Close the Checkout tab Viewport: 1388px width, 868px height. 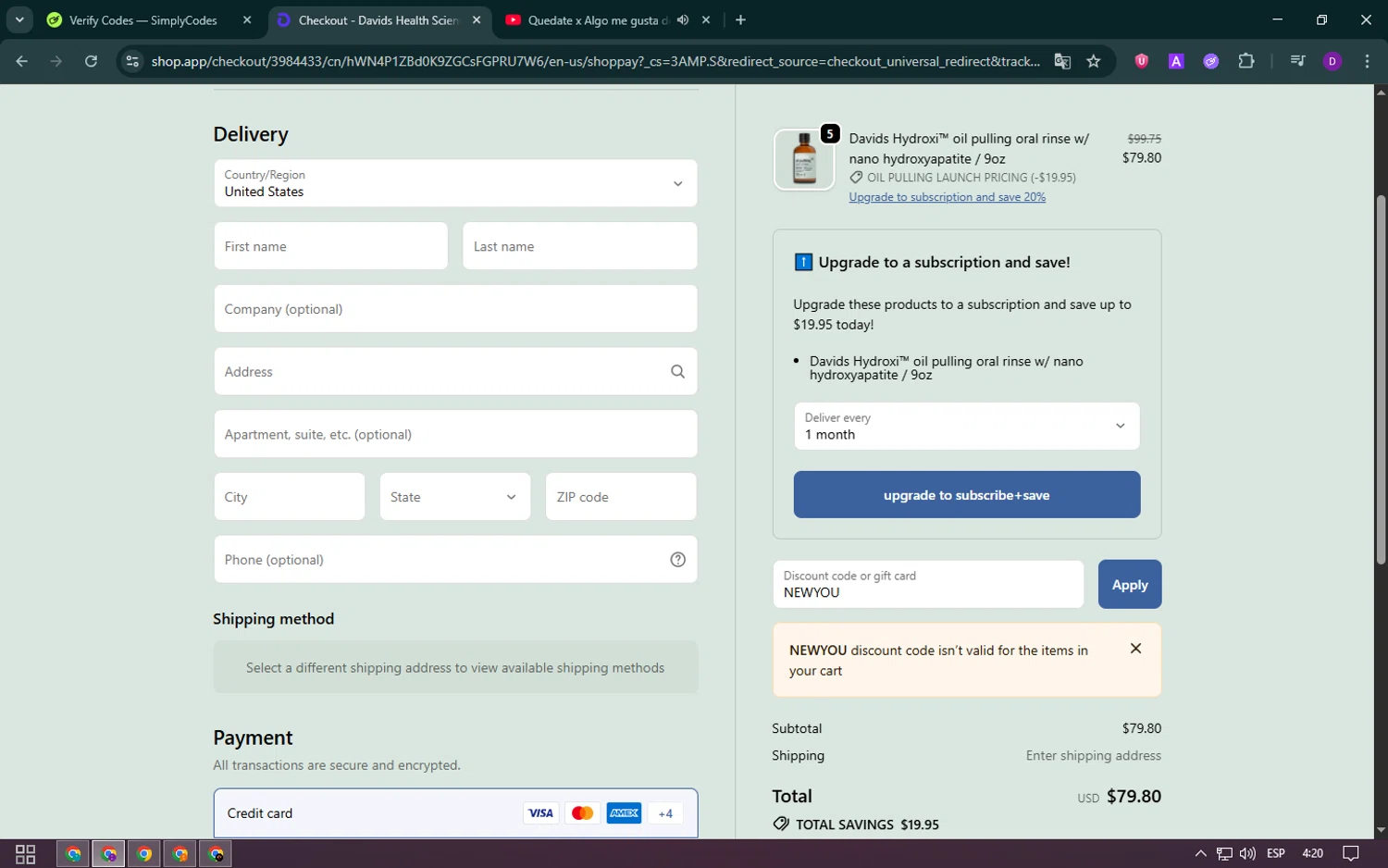pos(477,19)
